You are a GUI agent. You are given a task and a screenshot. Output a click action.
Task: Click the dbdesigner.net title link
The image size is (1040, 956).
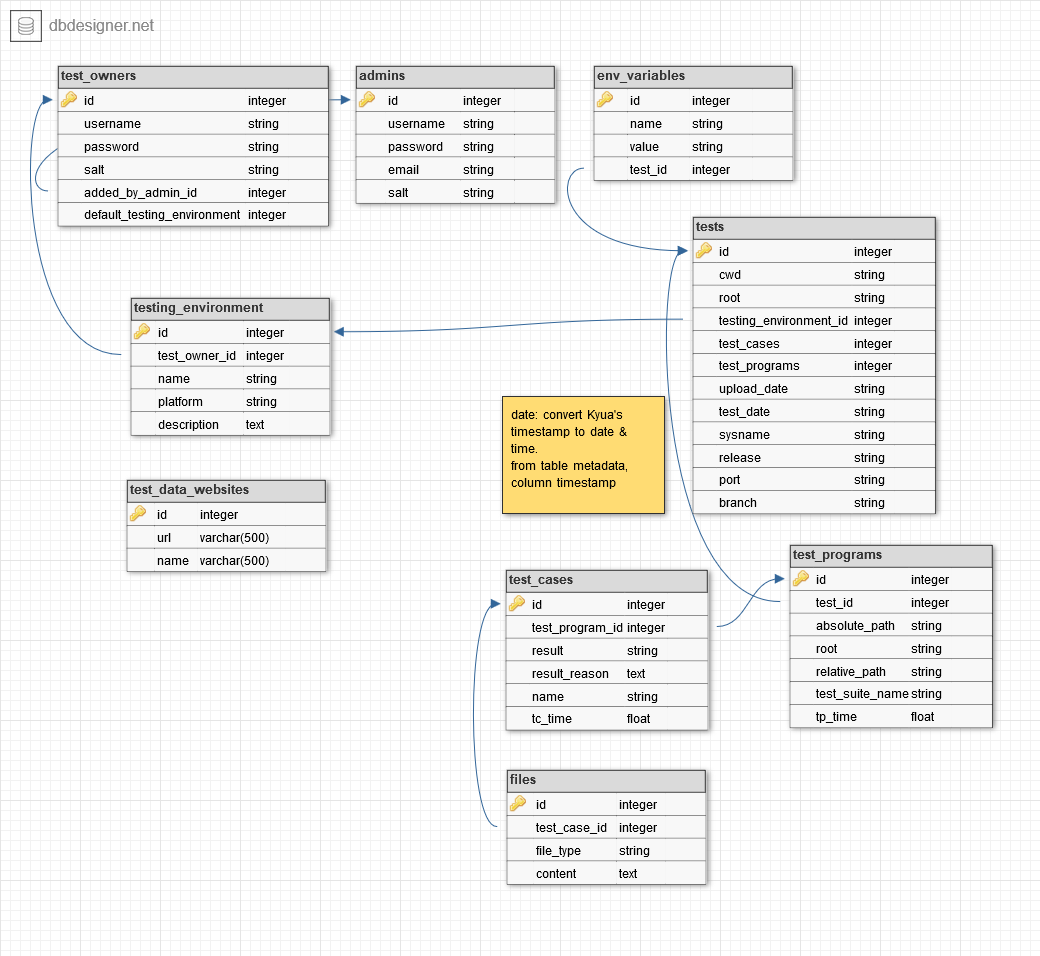coord(101,26)
